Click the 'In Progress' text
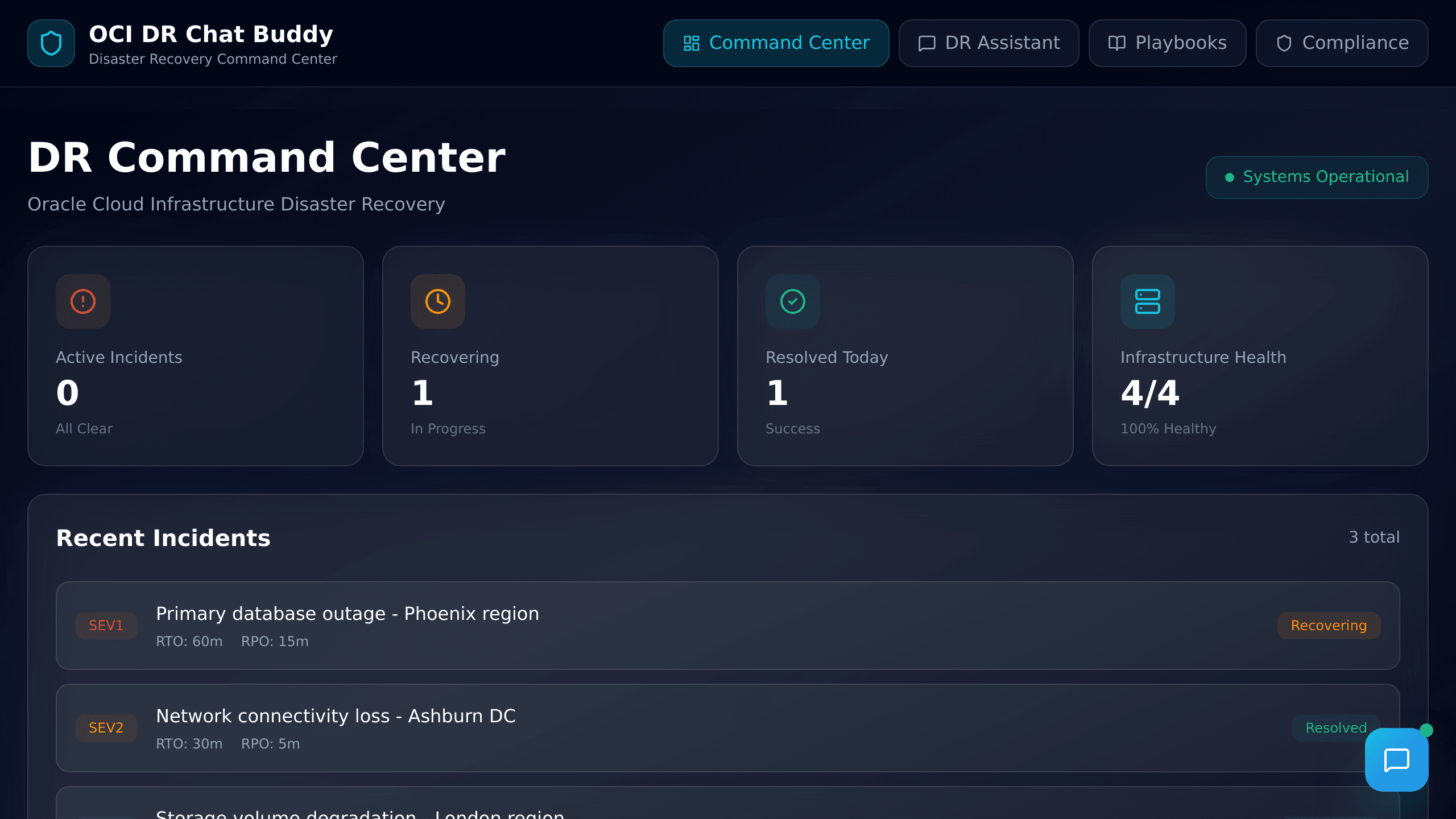The width and height of the screenshot is (1456, 819). coord(448,429)
